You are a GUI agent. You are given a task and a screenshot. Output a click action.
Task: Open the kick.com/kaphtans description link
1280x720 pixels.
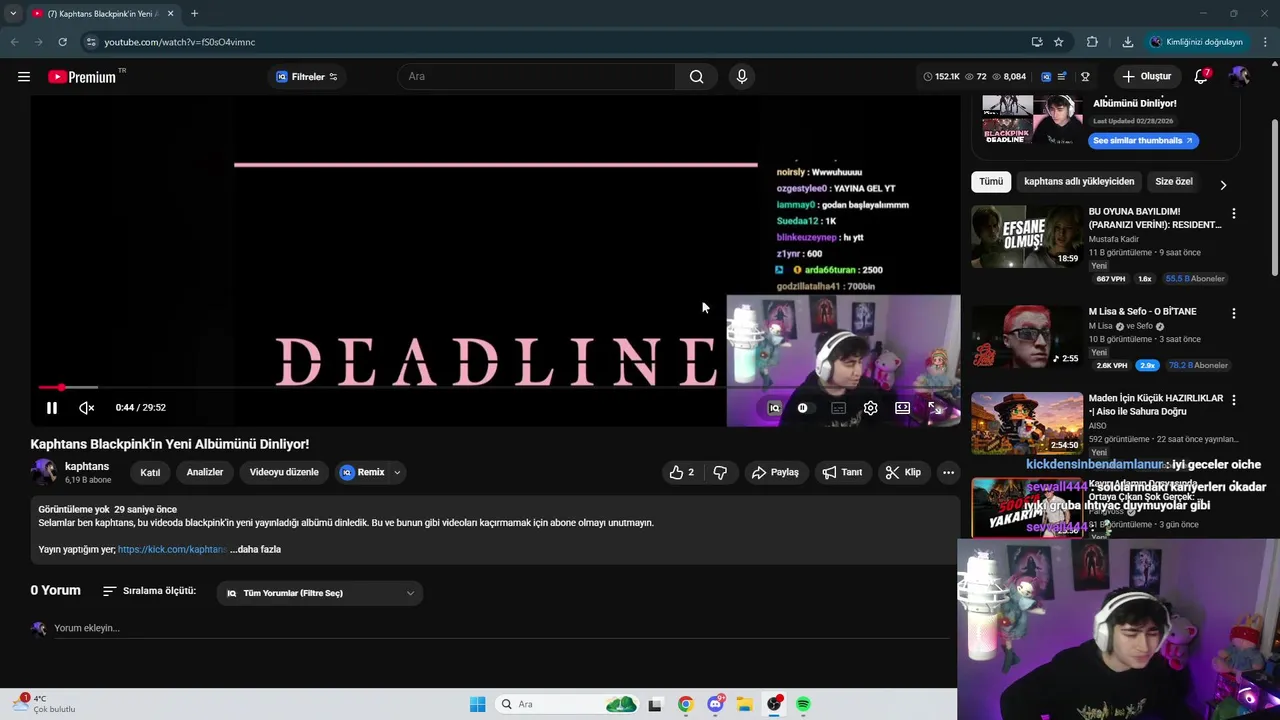click(172, 549)
